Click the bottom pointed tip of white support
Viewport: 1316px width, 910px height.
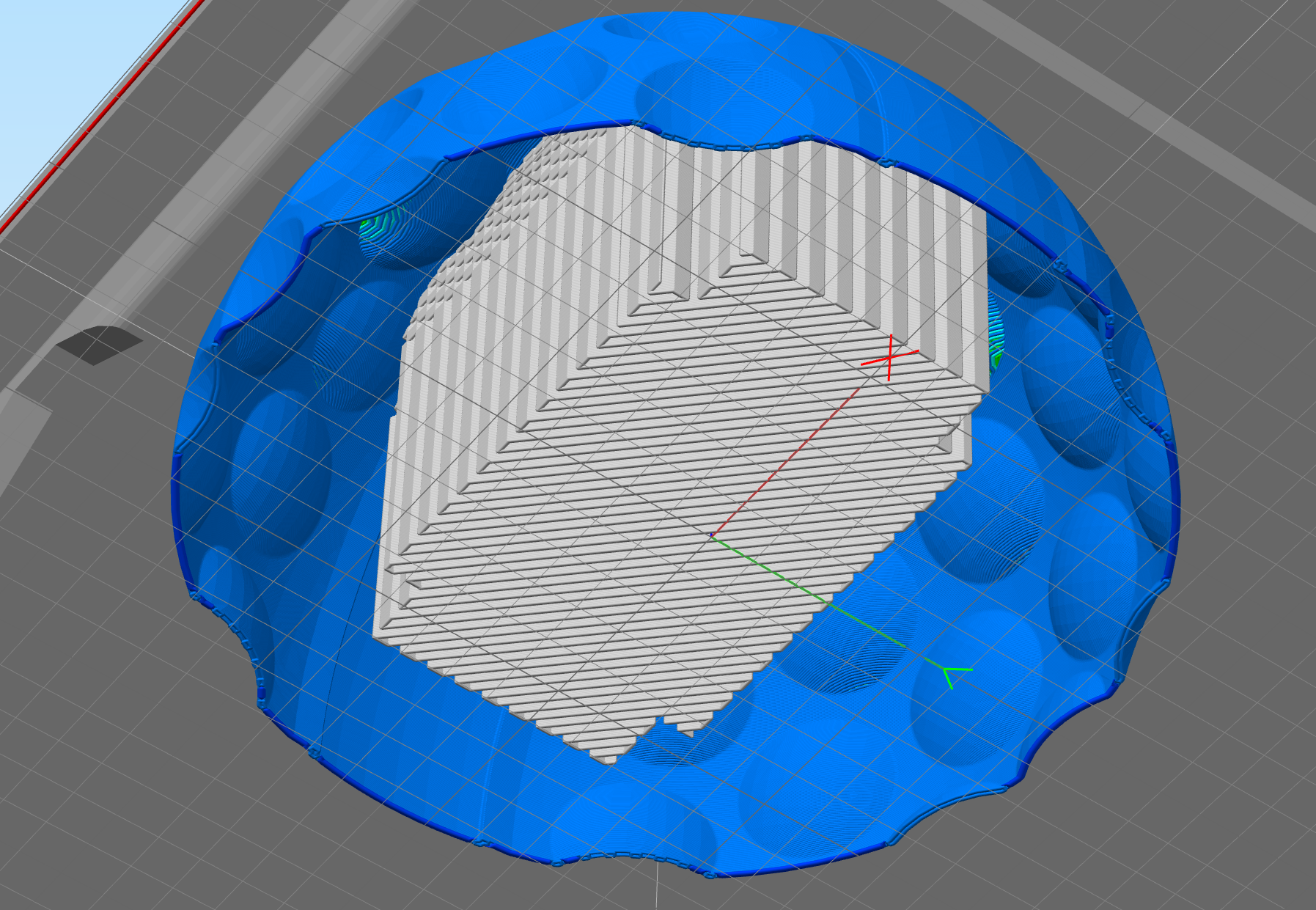coord(610,759)
